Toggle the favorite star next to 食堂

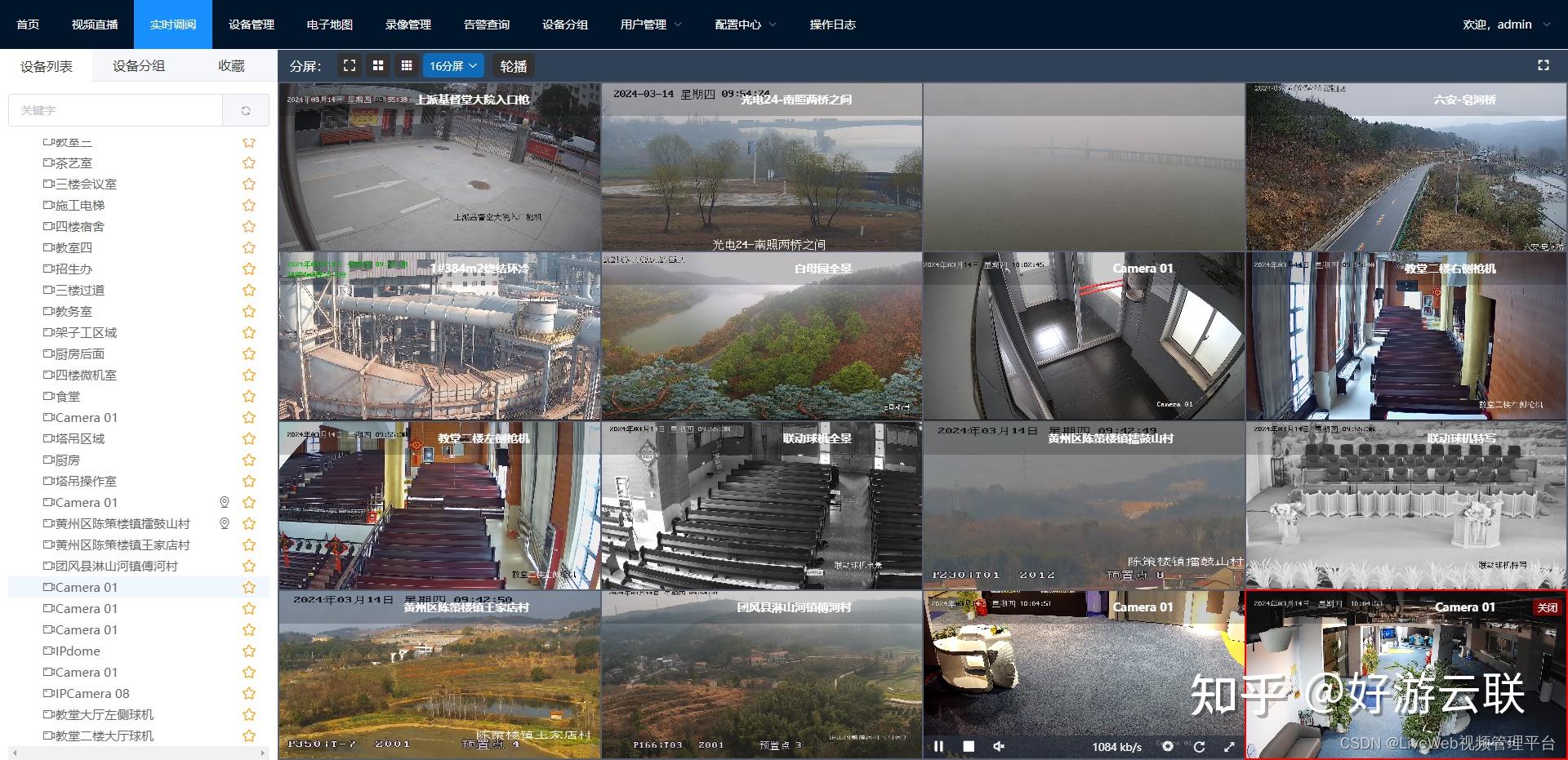[x=248, y=396]
